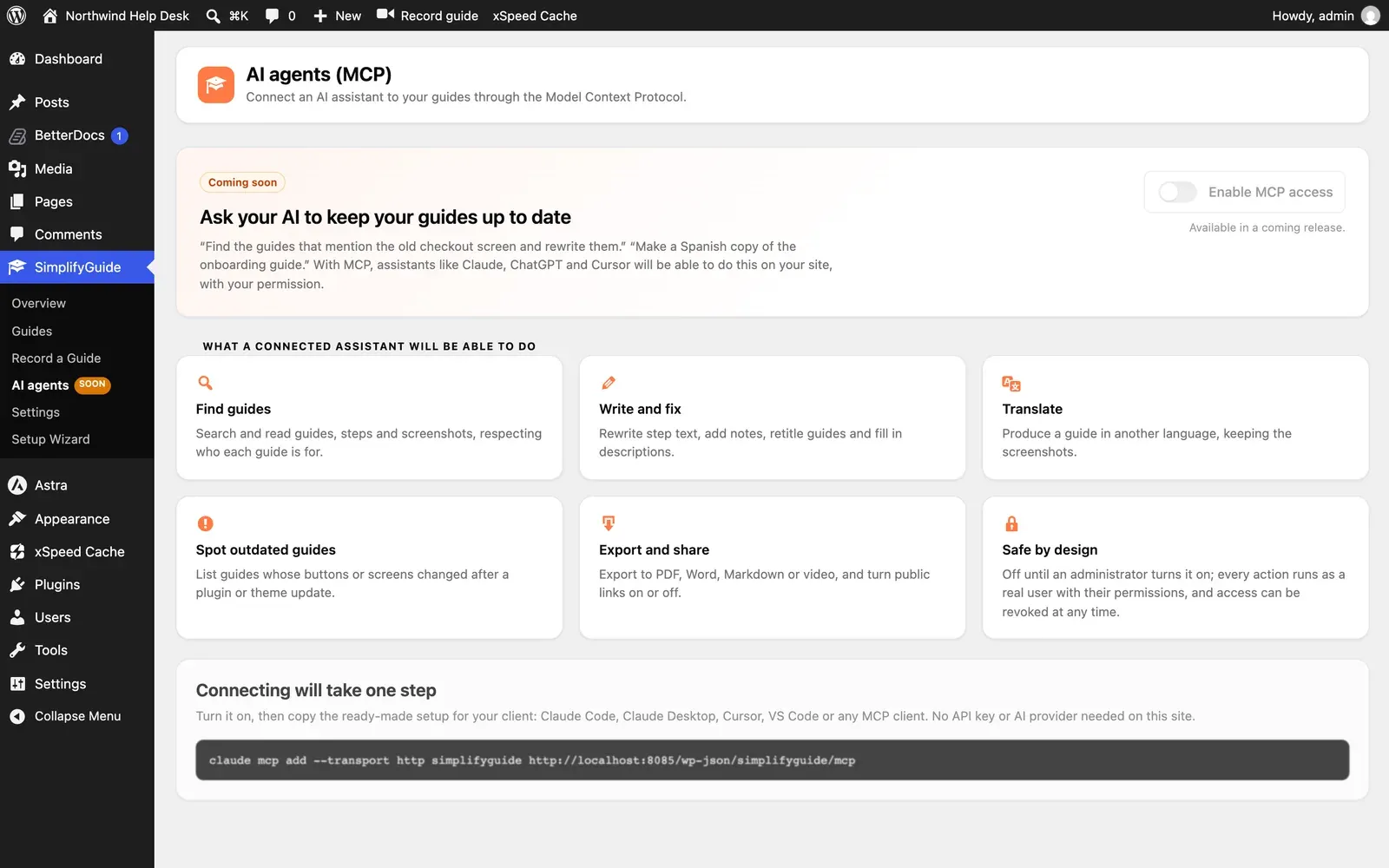Viewport: 1389px width, 868px height.
Task: Click the WordPress logo icon
Action: [x=16, y=16]
